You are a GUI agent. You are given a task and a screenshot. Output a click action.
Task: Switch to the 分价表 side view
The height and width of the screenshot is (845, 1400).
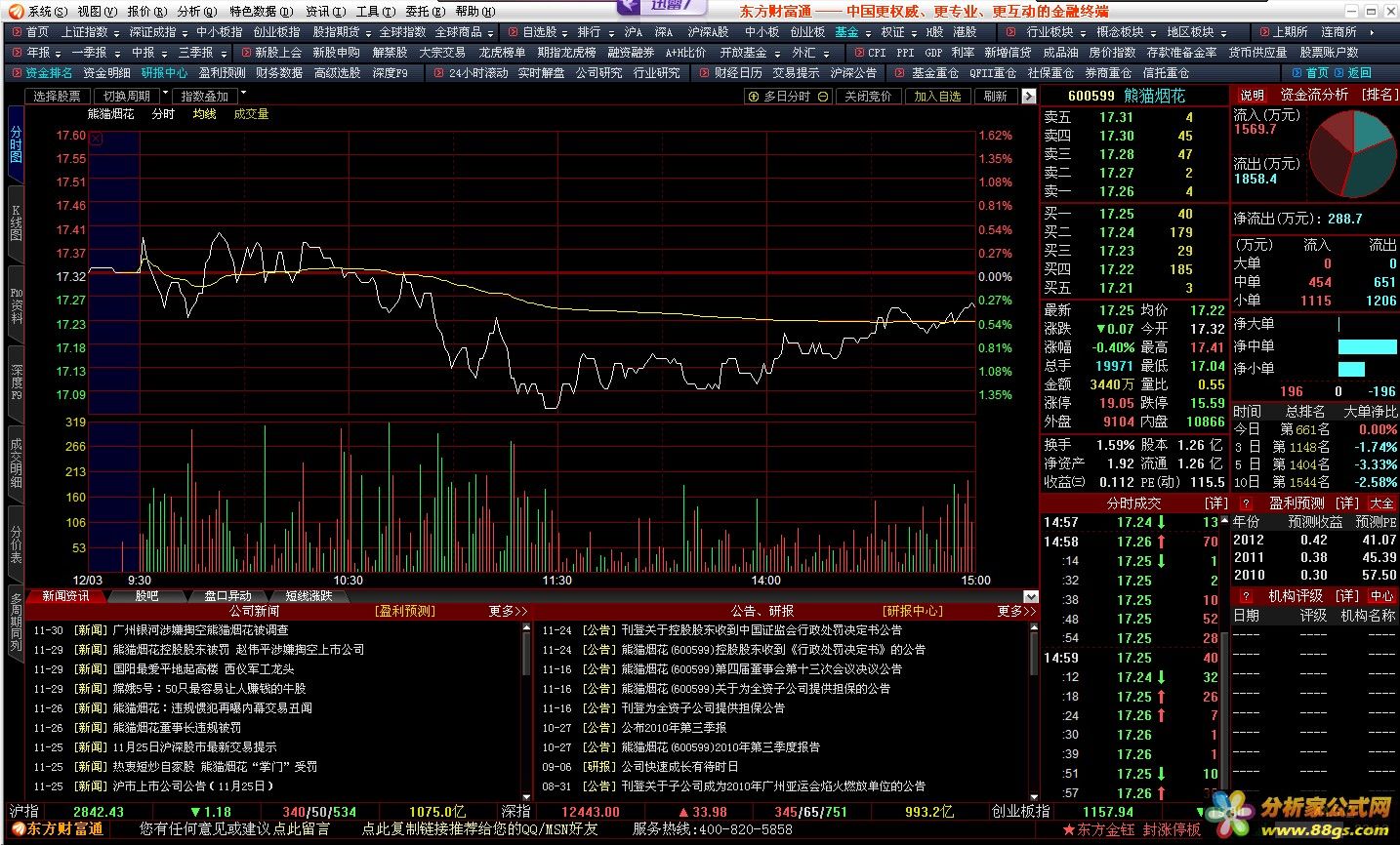click(16, 543)
